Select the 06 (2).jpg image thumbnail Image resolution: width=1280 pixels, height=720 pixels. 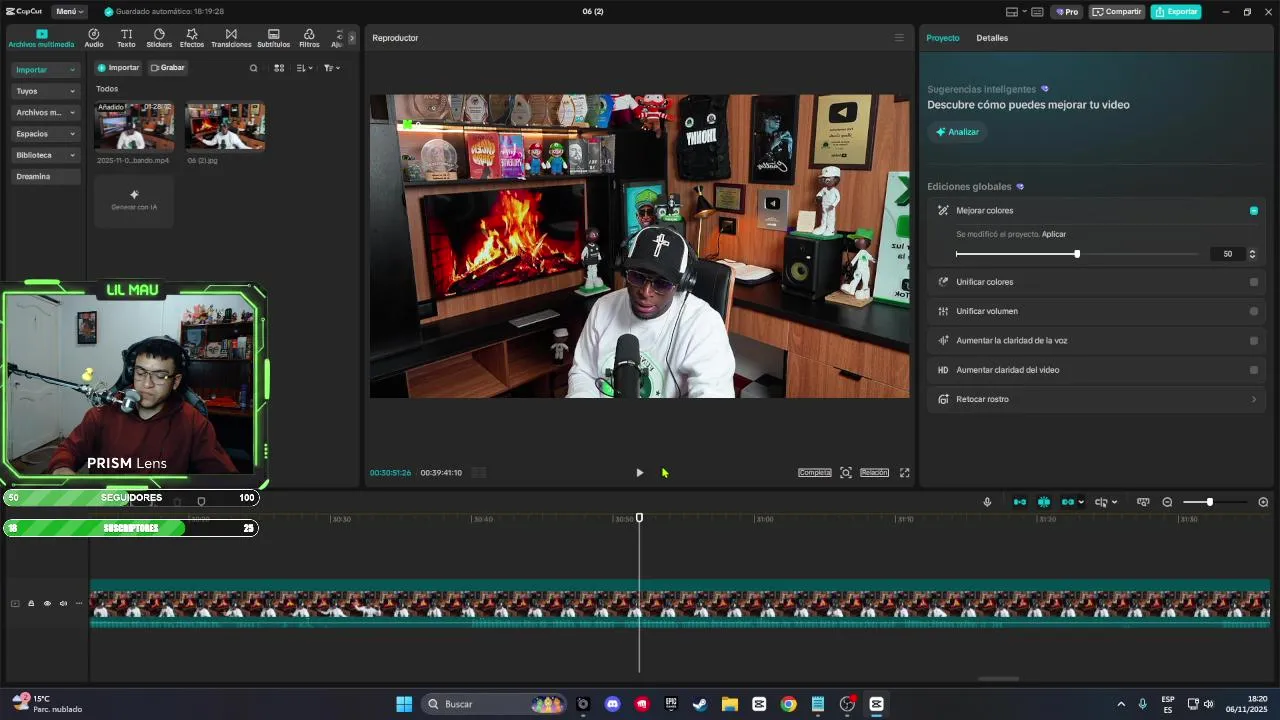click(x=225, y=126)
